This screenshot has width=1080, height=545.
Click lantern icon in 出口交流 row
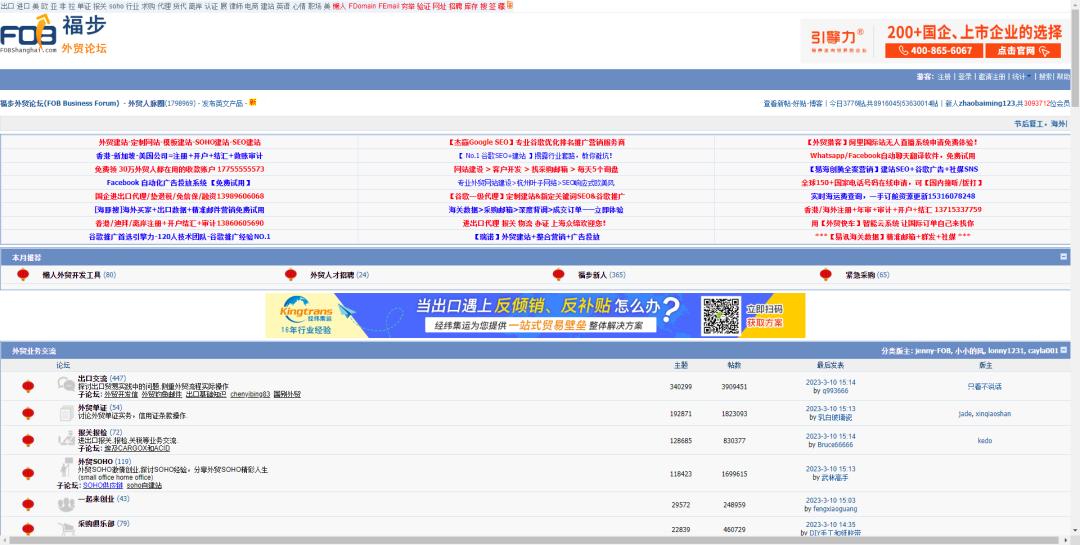28,387
